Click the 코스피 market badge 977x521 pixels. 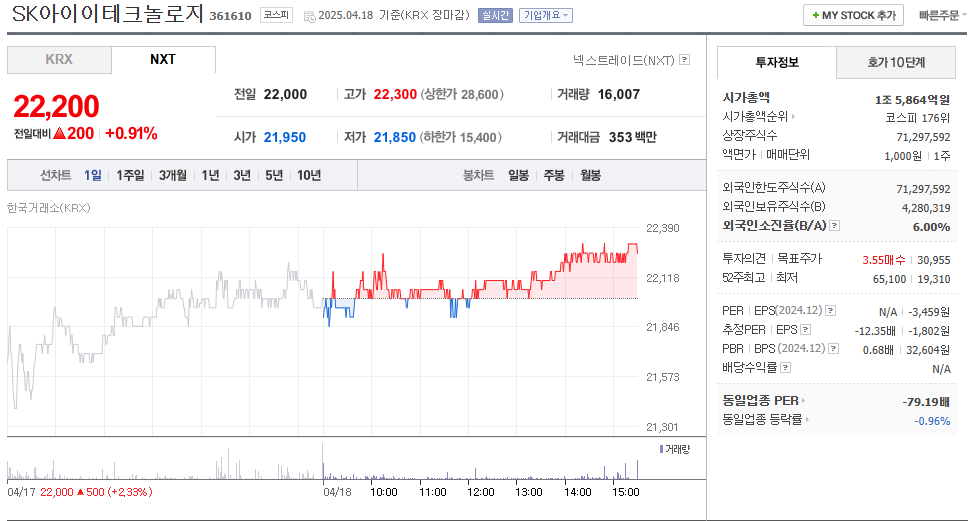click(x=276, y=15)
